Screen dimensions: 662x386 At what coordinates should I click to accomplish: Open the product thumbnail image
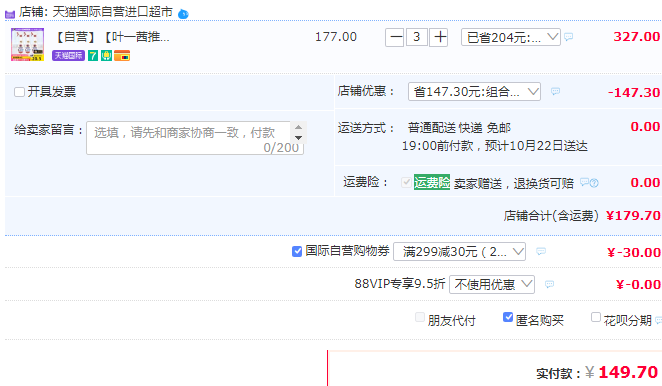point(27,45)
